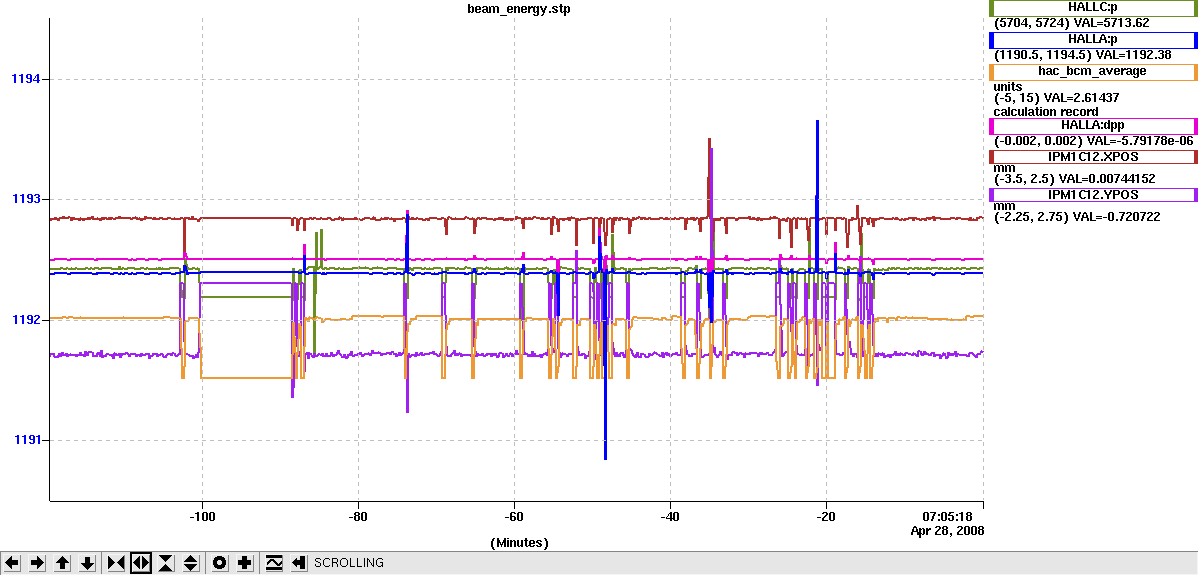
Task: Click the 1193 y-axis label
Action: point(24,199)
